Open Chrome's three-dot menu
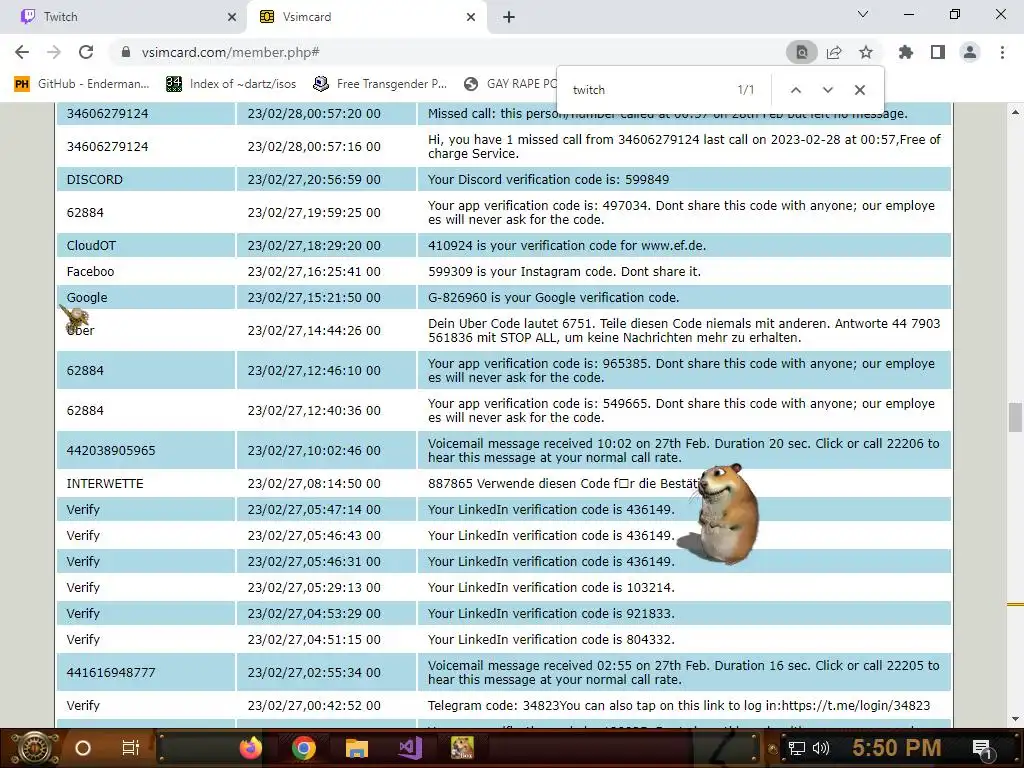Viewport: 1024px width, 768px height. pos(1002,52)
